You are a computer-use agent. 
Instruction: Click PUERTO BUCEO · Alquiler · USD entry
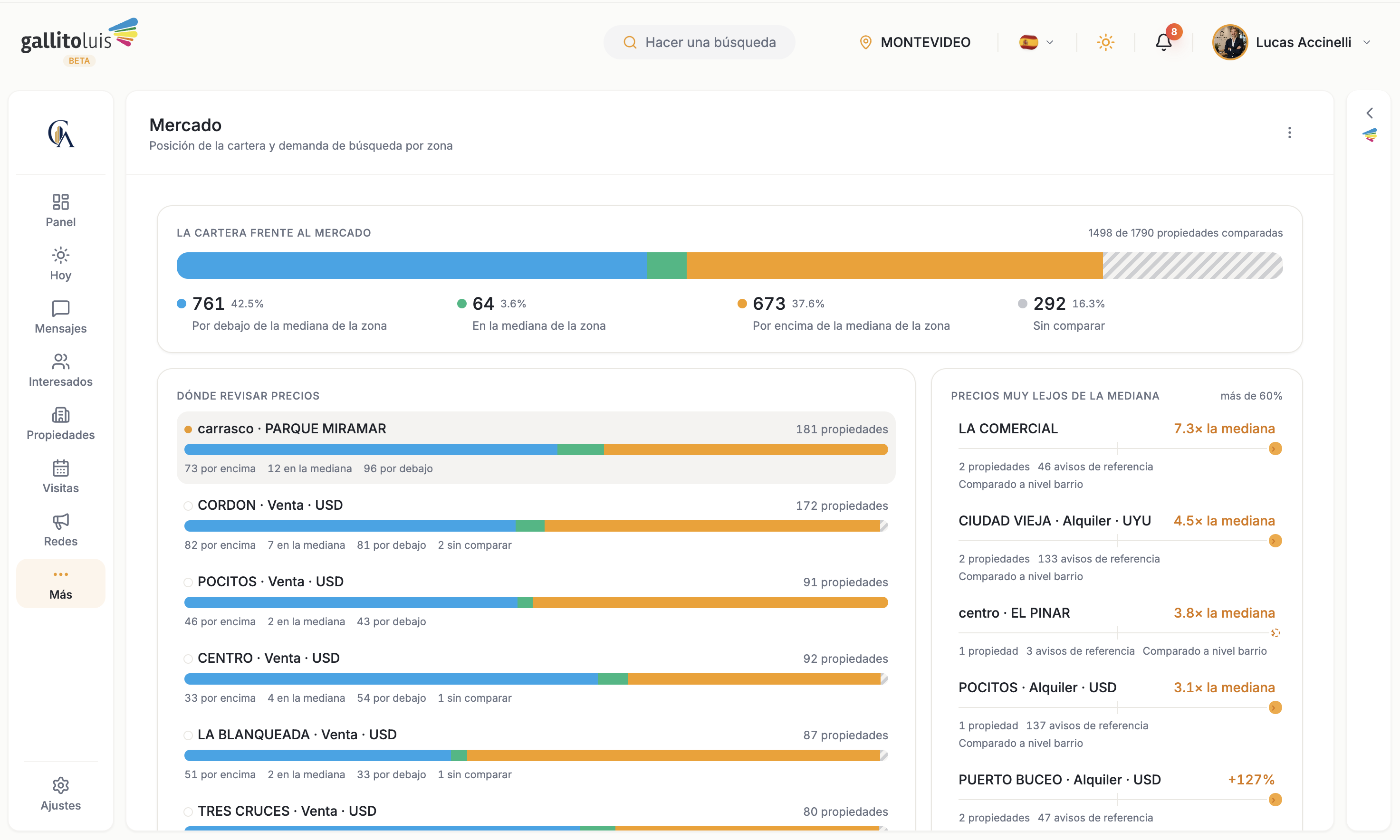point(1116,799)
